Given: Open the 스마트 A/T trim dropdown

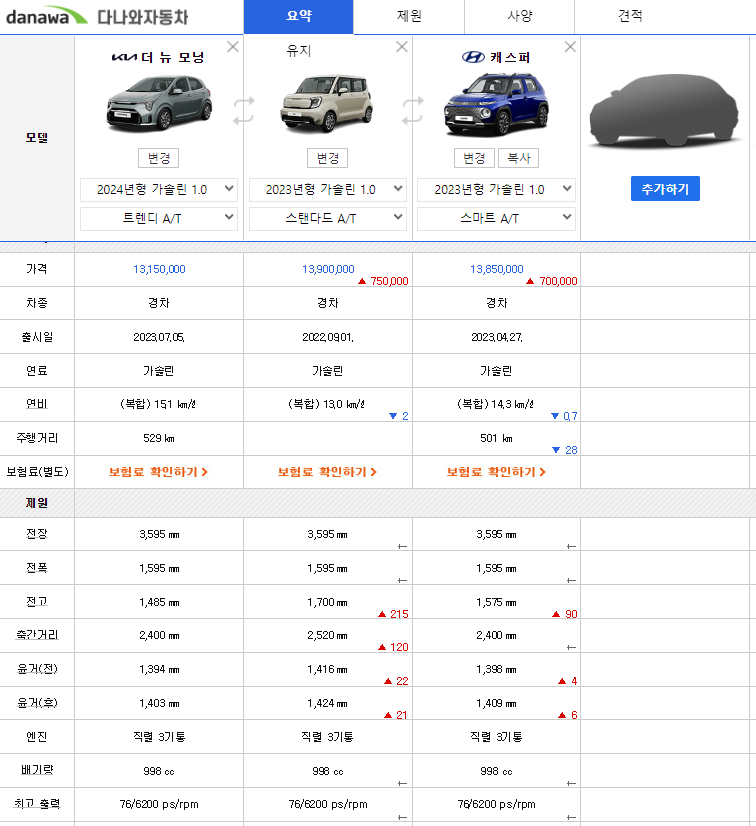Looking at the screenshot, I should (496, 219).
